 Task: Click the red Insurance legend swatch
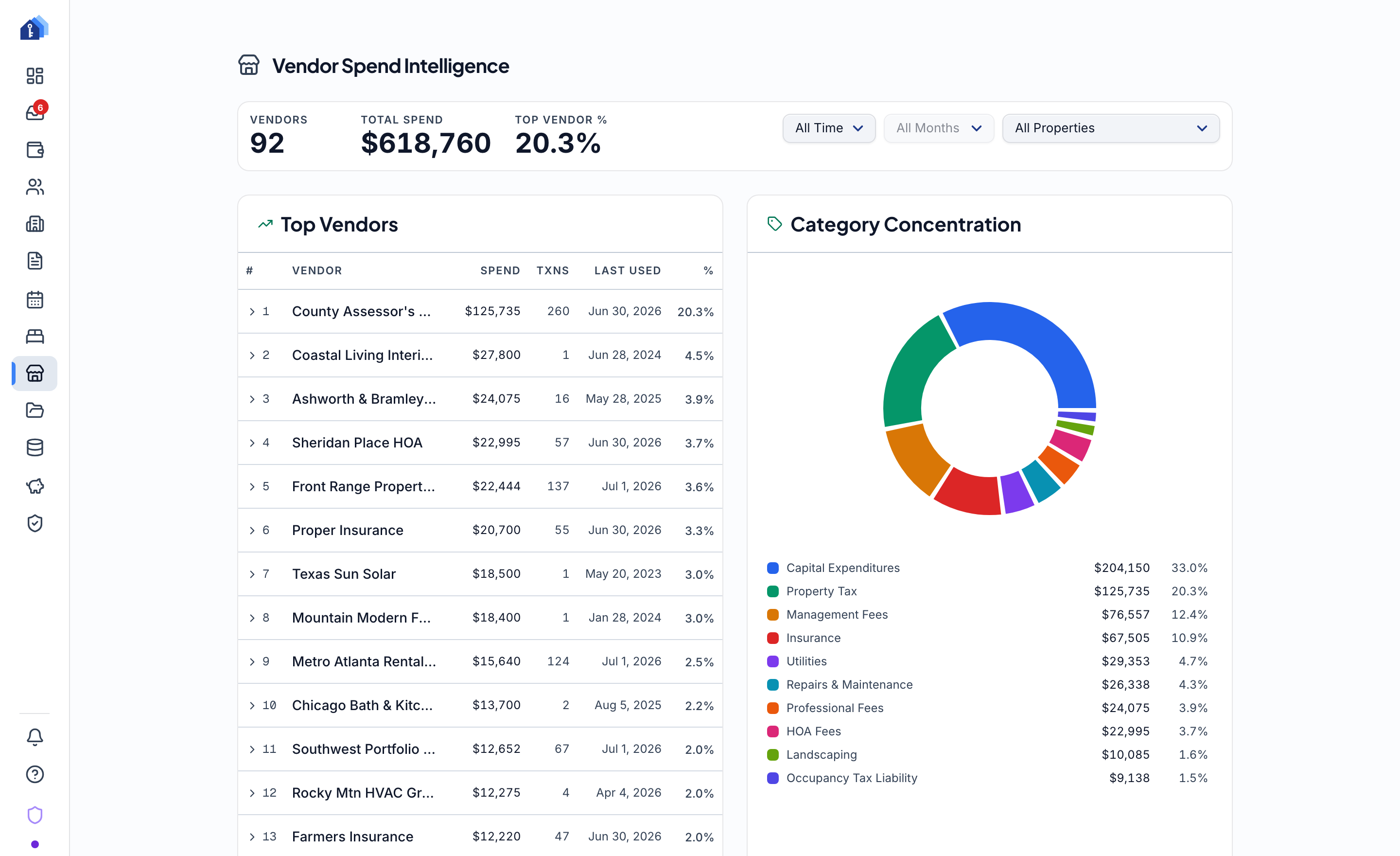[773, 638]
